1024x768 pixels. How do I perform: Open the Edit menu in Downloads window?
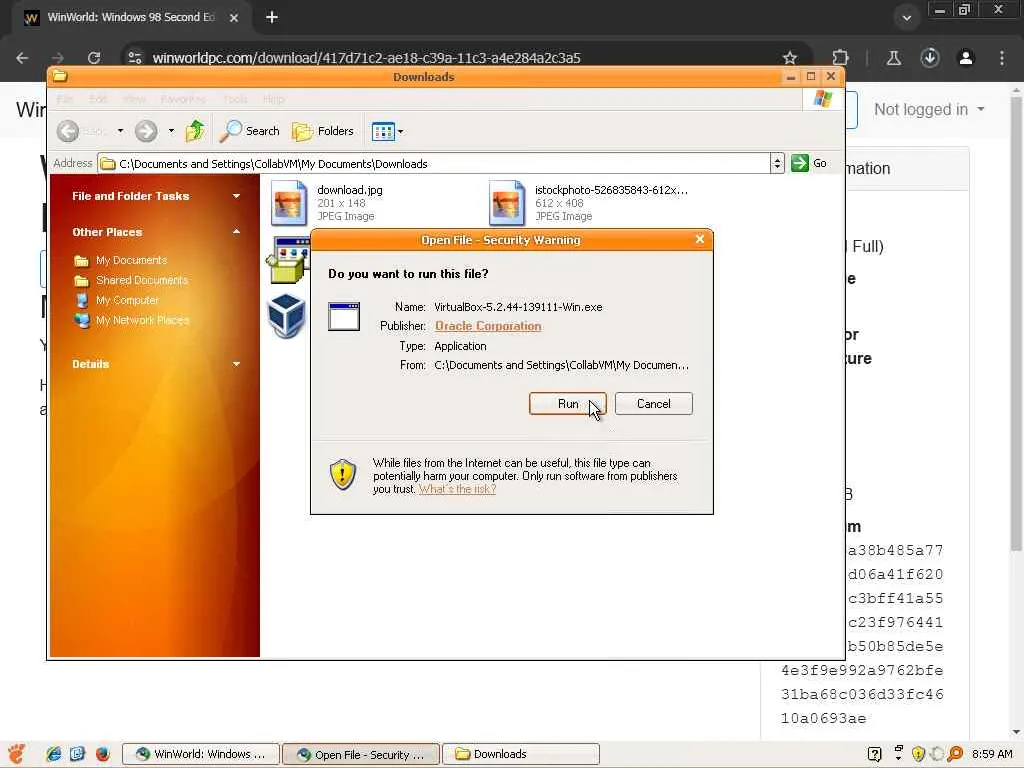click(98, 99)
